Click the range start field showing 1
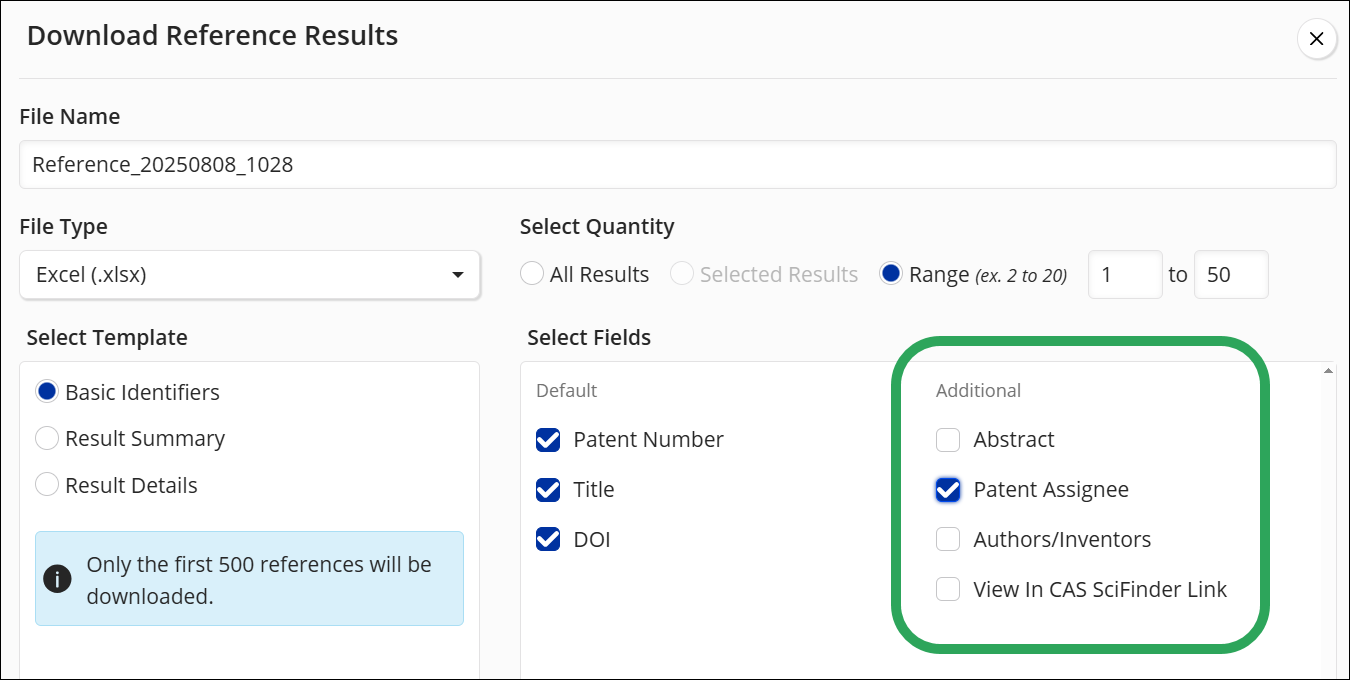1350x680 pixels. coord(1125,274)
